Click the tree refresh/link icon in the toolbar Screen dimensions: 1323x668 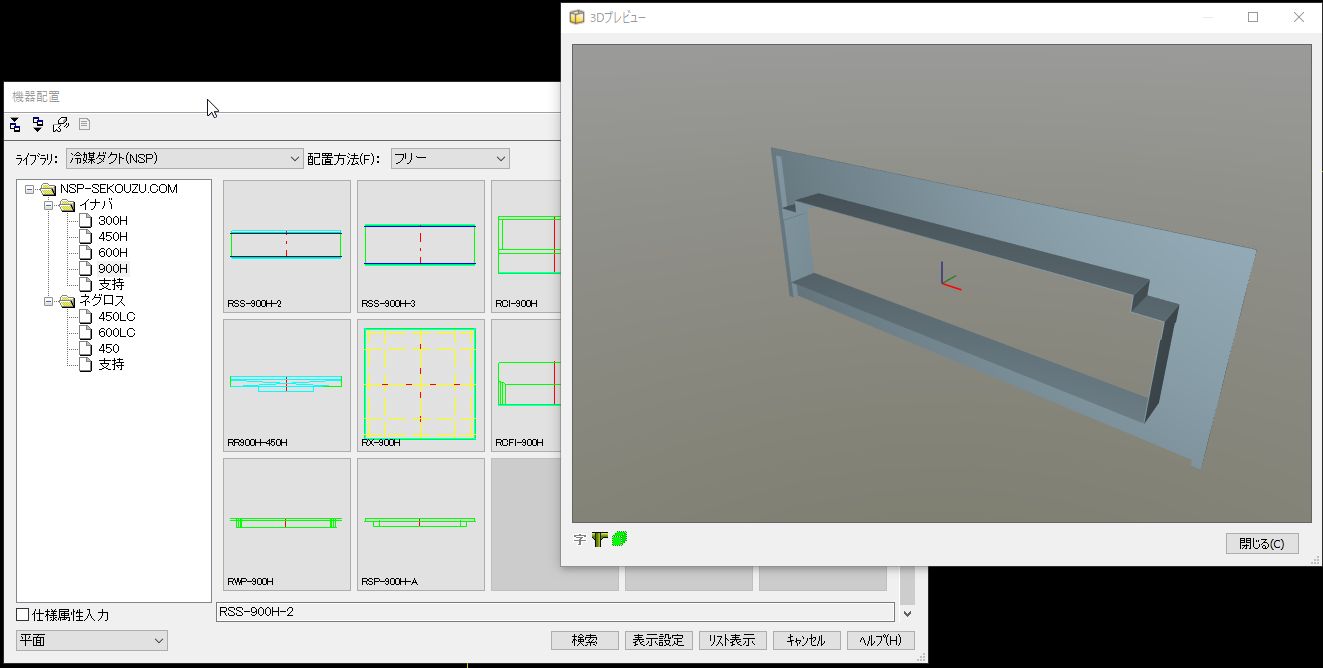coord(61,125)
